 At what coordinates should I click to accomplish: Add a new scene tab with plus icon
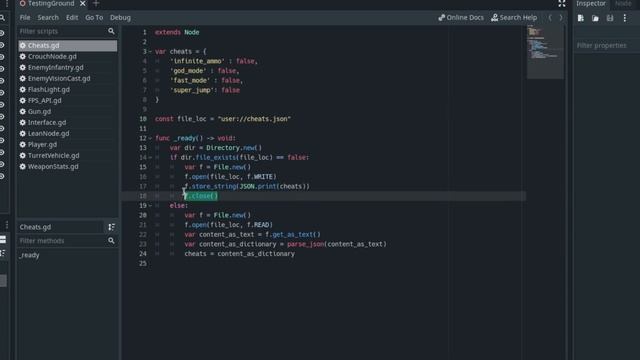click(x=96, y=4)
